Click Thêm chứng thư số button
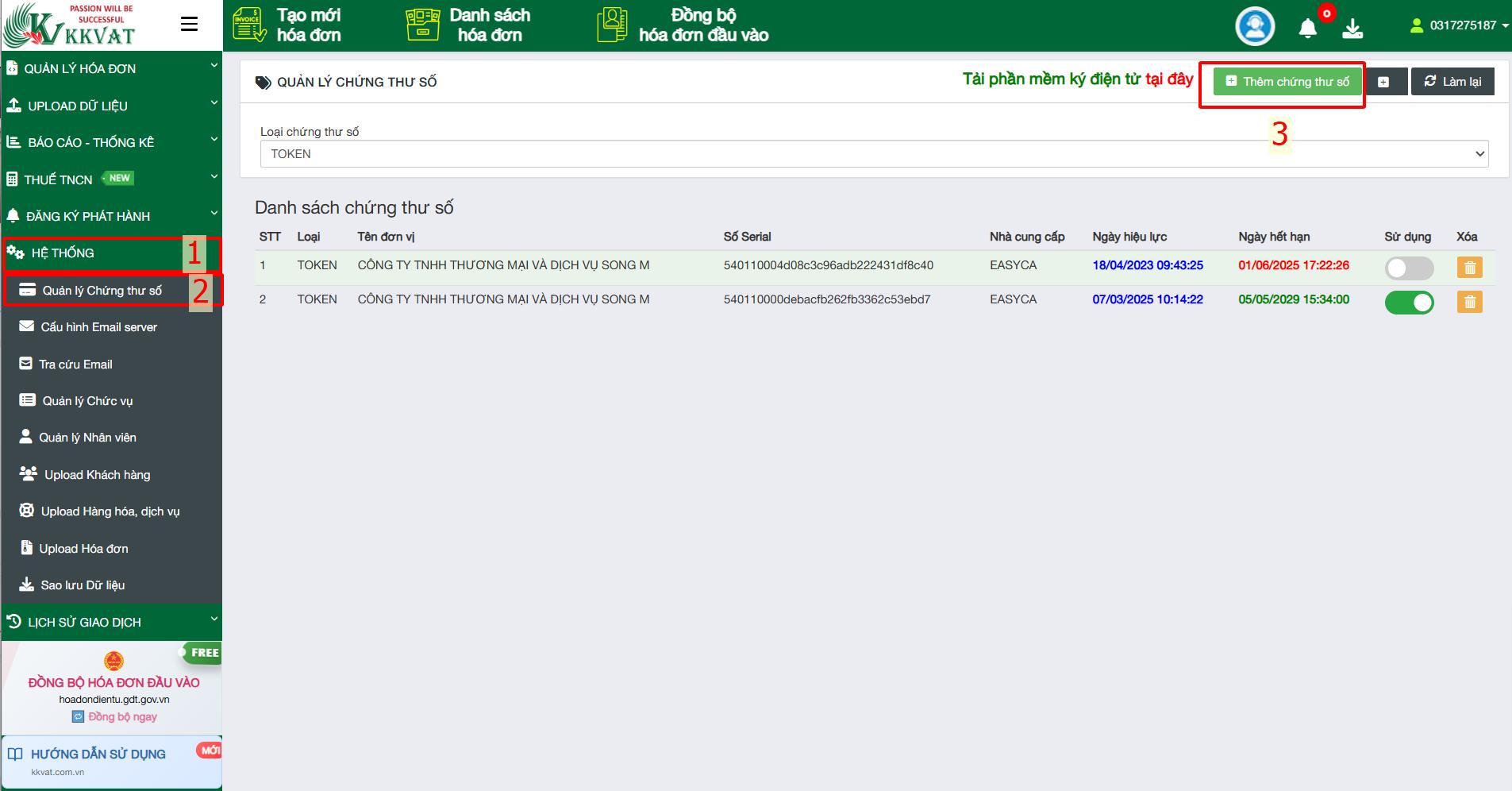Screen dimensions: 1512x791 1287,82
